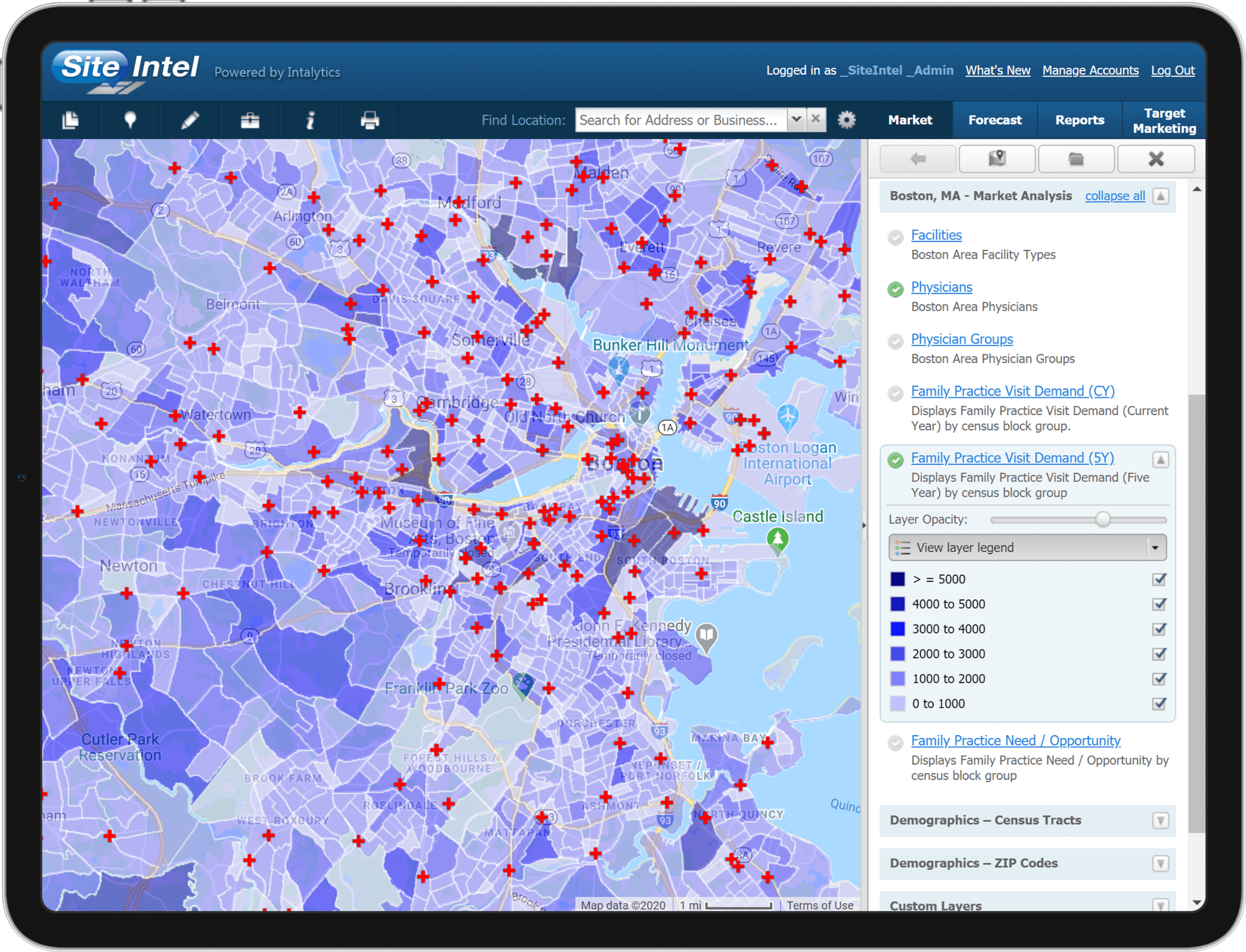
Task: Open the Physician Groups layer link
Action: (x=962, y=339)
